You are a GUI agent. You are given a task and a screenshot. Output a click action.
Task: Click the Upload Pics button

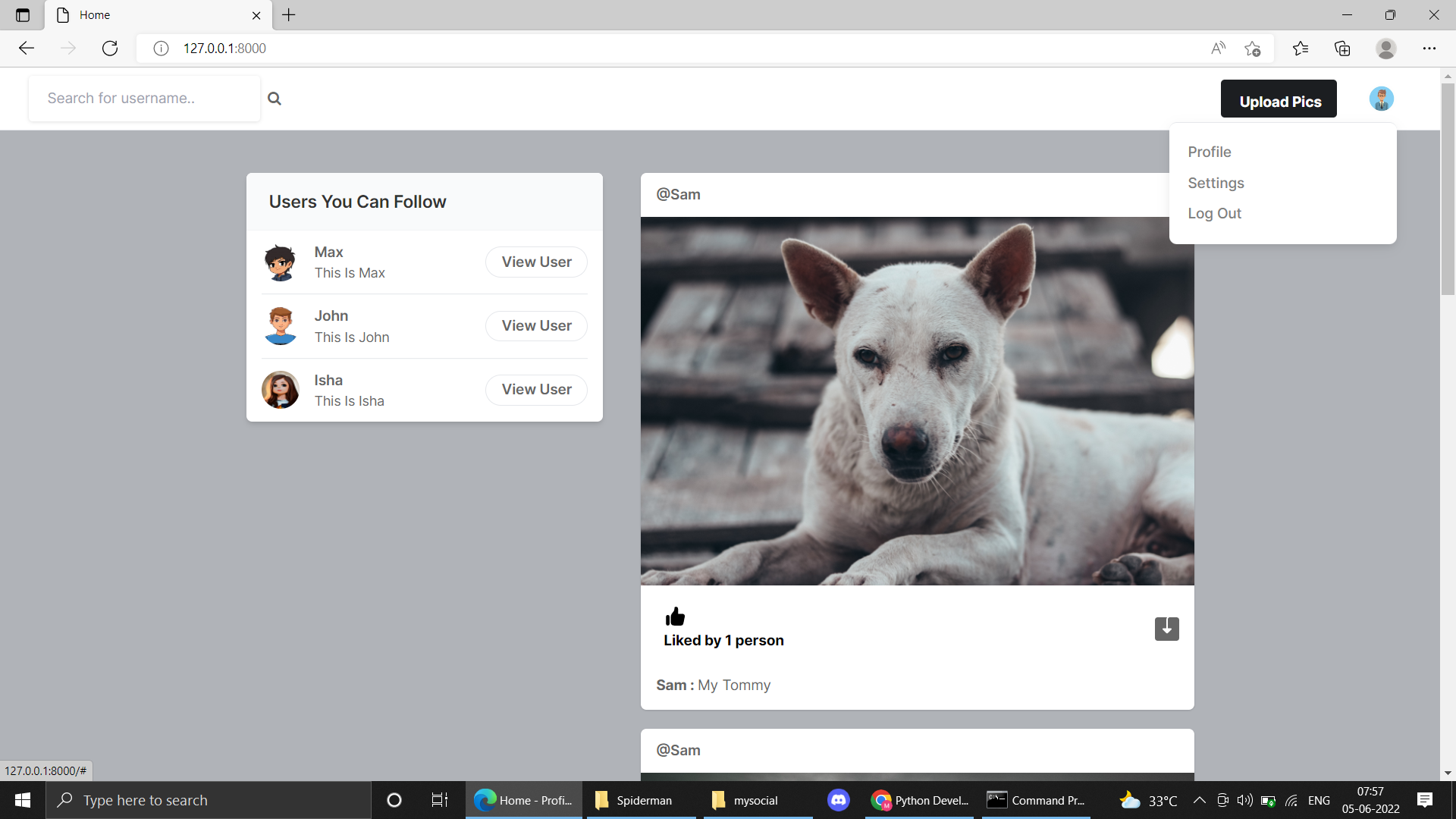(1279, 99)
